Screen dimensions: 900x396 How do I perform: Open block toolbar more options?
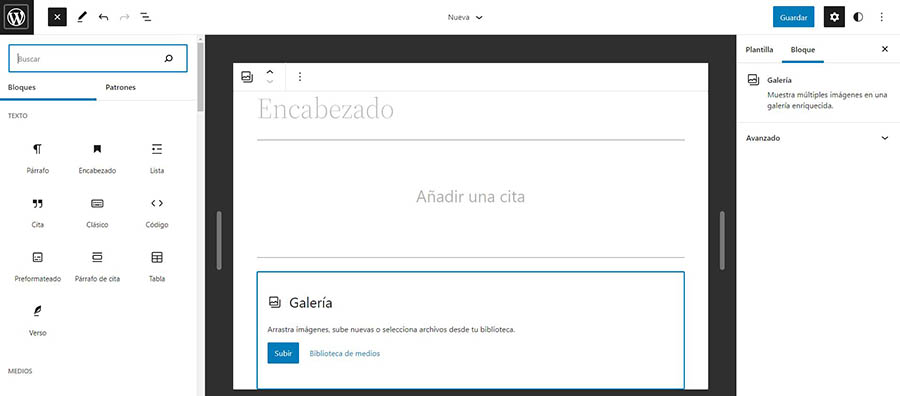tap(300, 77)
